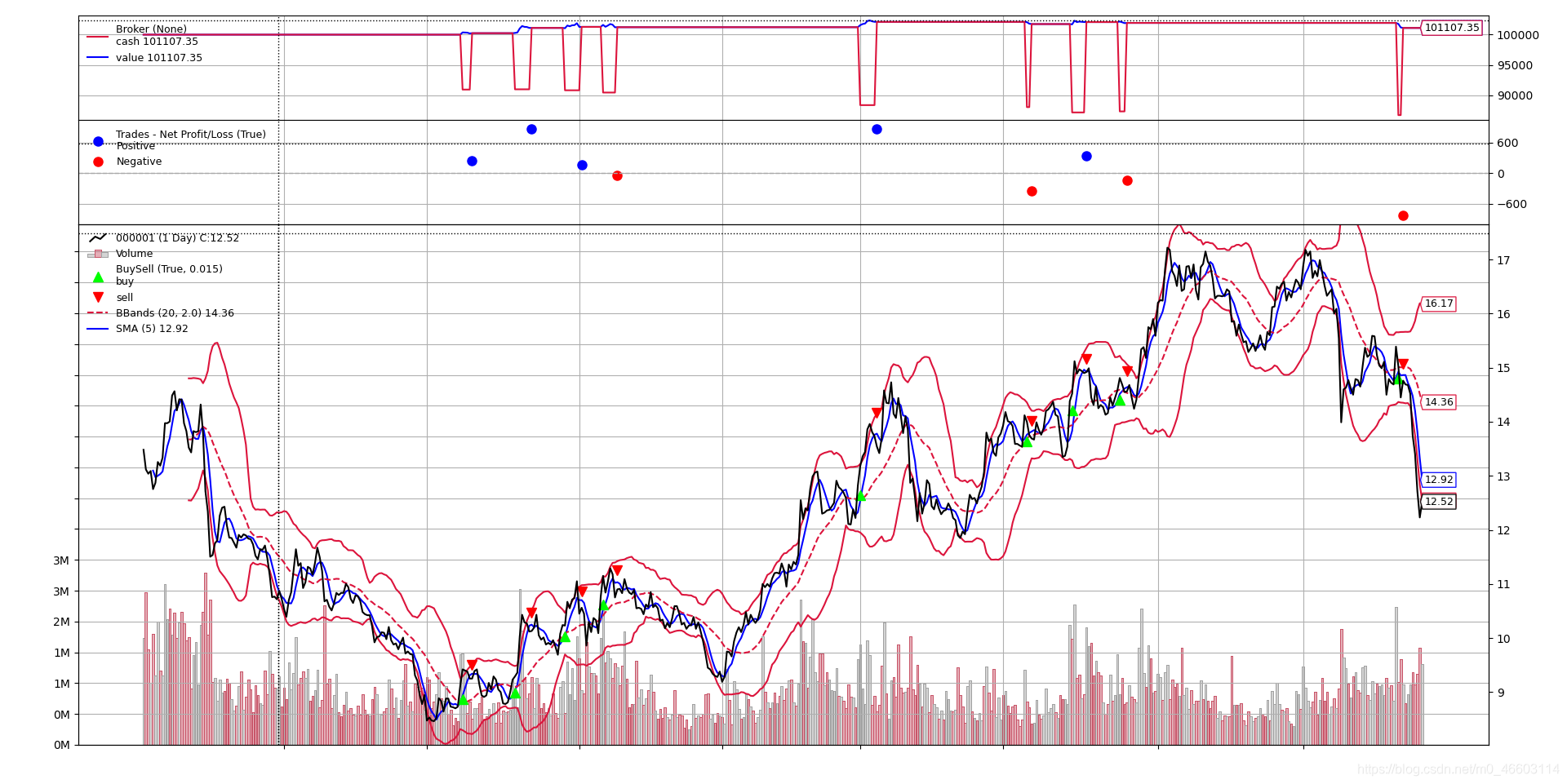The width and height of the screenshot is (1567, 784).
Task: Click the red Negative trades legend dot
Action: (98, 162)
